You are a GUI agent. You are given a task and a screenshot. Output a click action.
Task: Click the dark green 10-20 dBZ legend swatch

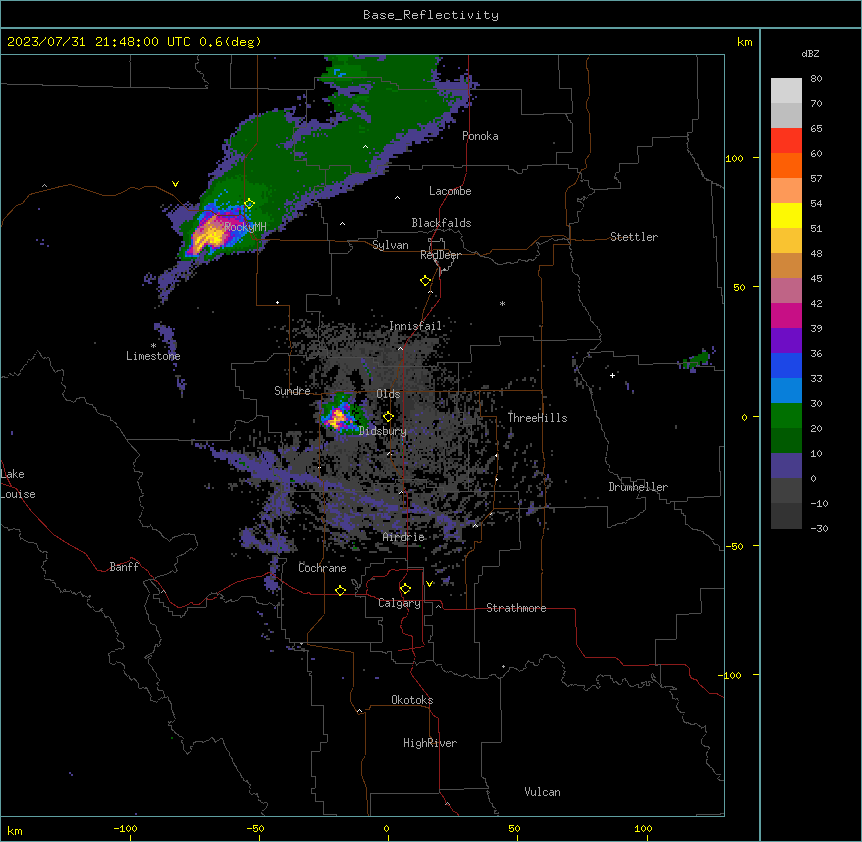click(x=786, y=441)
